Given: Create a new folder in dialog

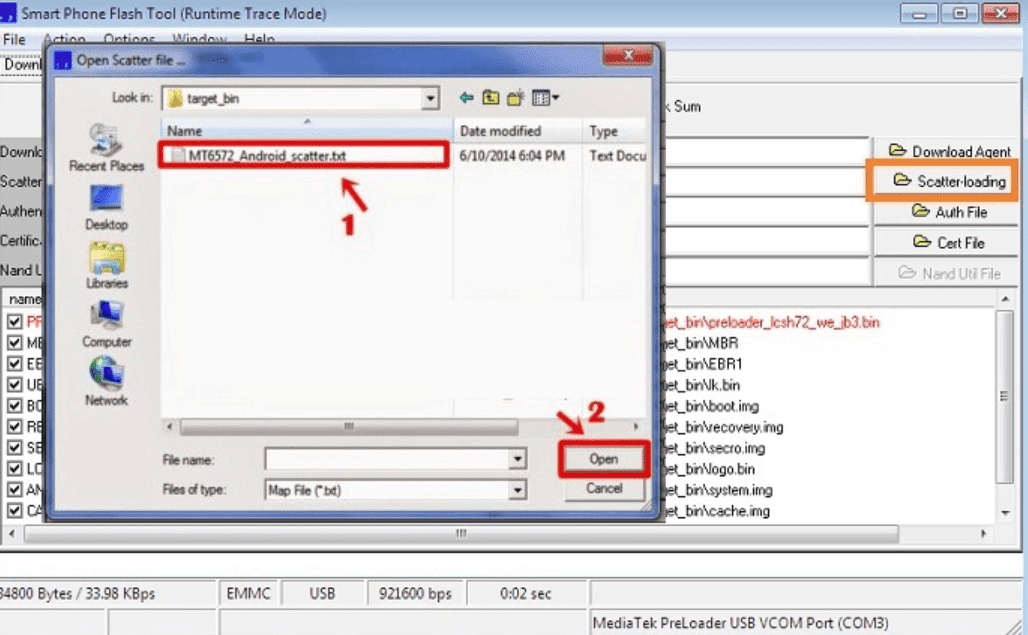Looking at the screenshot, I should coord(515,98).
